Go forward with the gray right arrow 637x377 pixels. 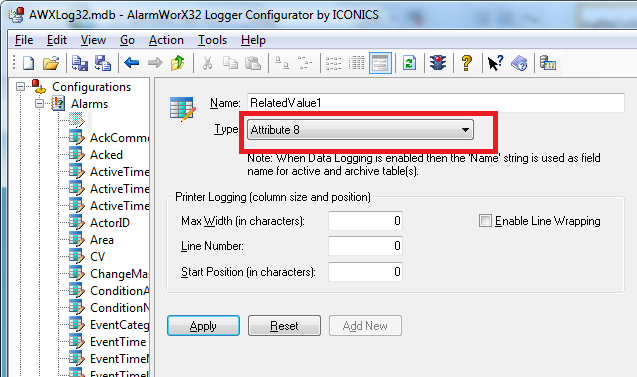155,63
